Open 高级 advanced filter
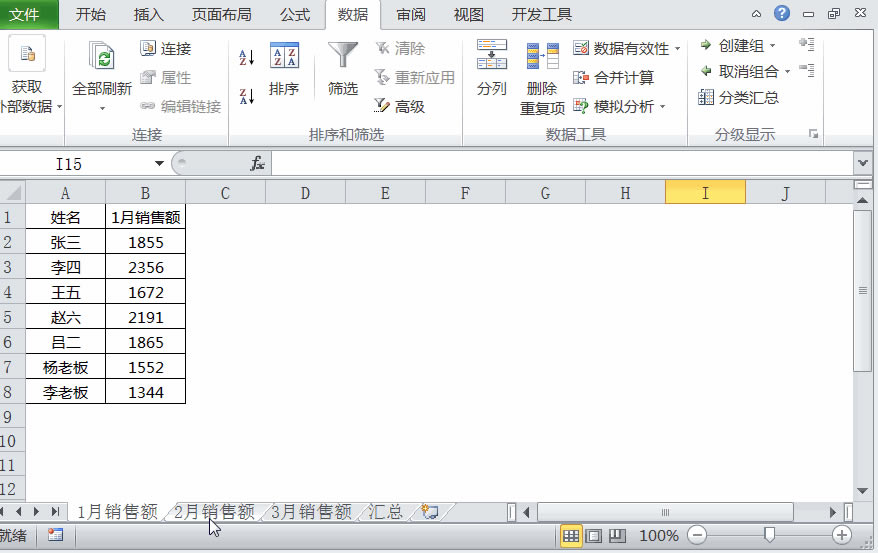Screen dimensions: 878x553 tap(399, 106)
